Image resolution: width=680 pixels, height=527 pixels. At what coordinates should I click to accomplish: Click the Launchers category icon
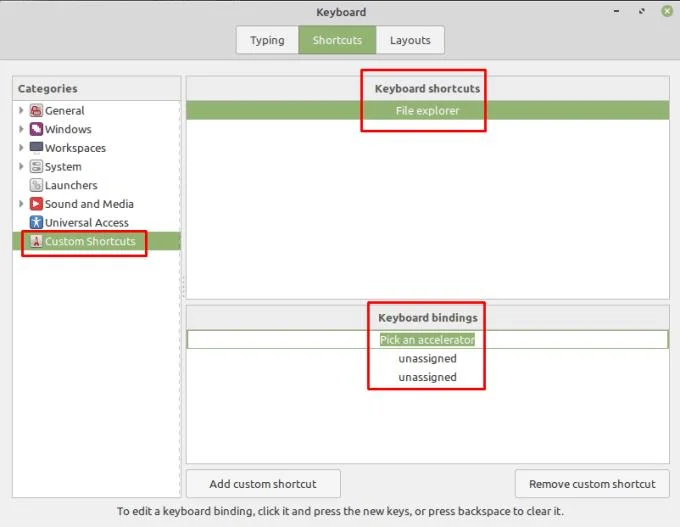pos(36,185)
